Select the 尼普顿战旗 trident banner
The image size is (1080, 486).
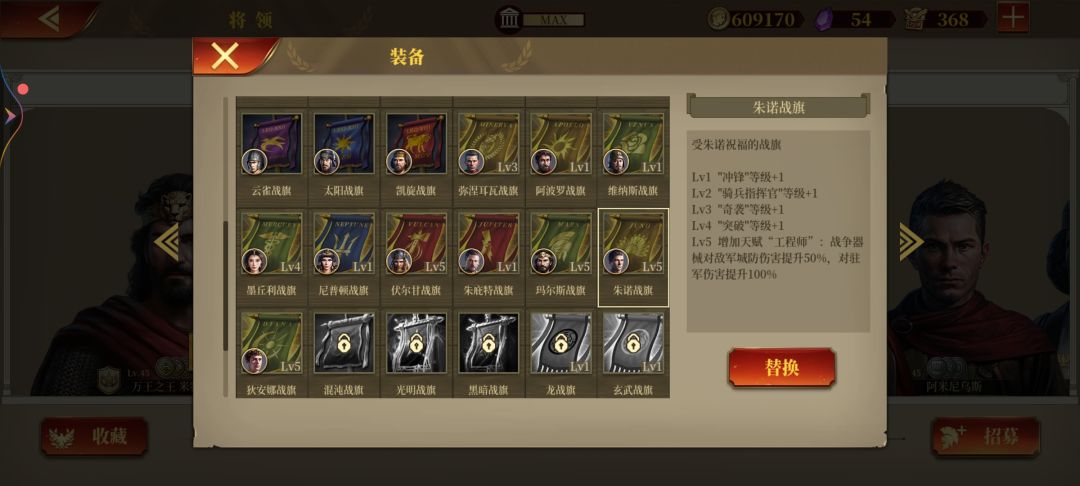(344, 244)
